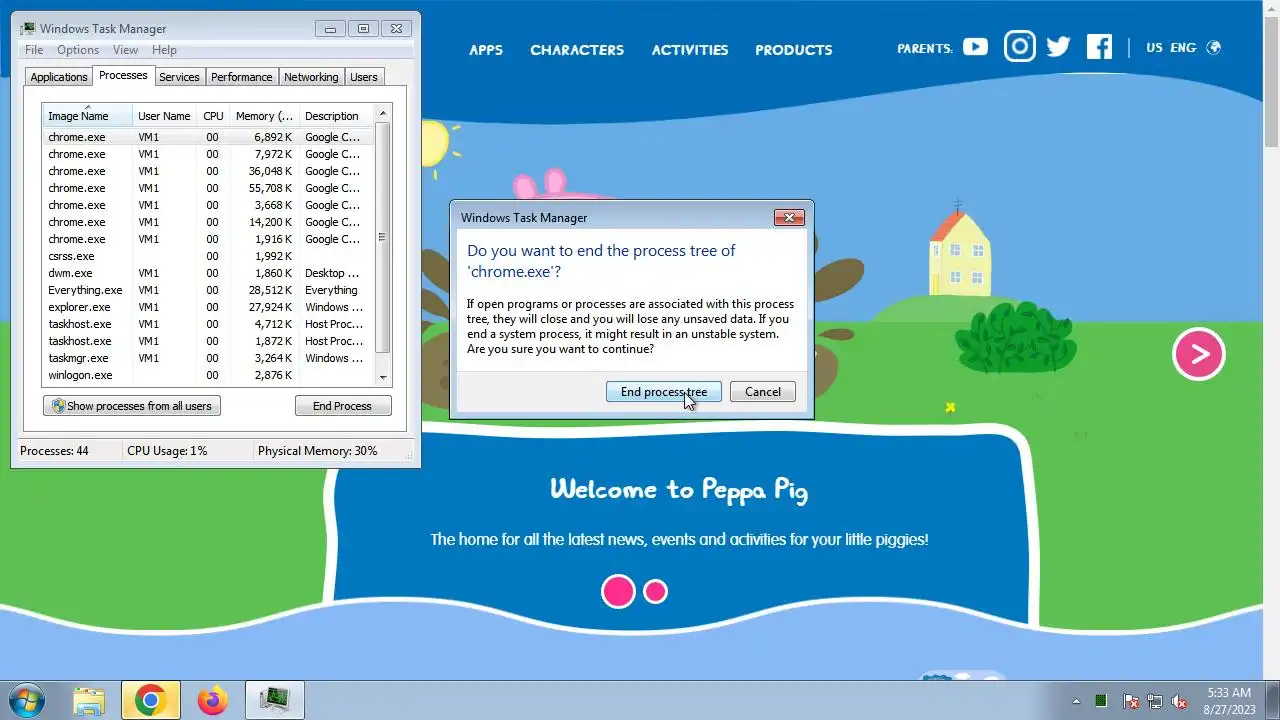Open the Instagram icon in site header

click(1019, 47)
